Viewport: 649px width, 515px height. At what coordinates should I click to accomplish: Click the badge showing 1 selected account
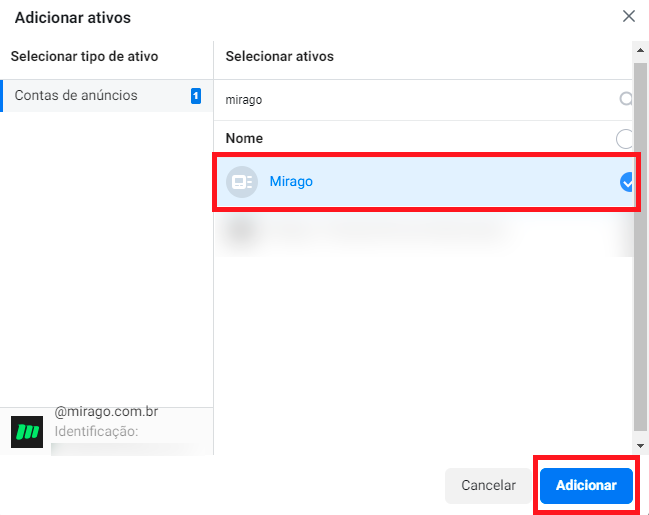pyautogui.click(x=196, y=96)
